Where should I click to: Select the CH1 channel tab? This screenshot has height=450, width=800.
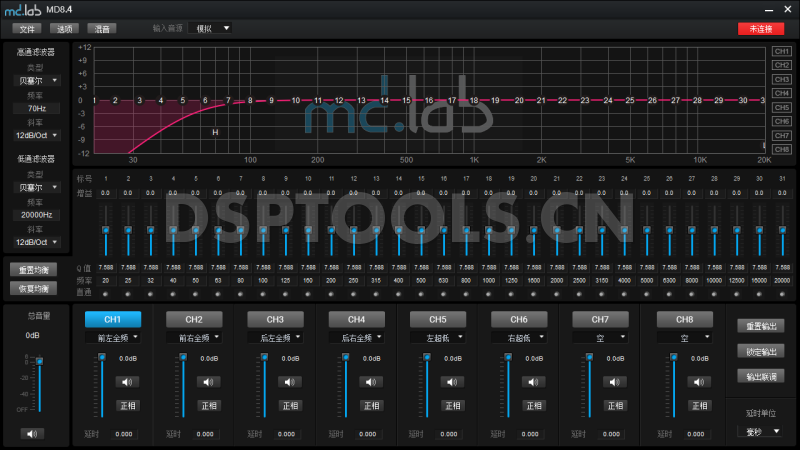[113, 319]
